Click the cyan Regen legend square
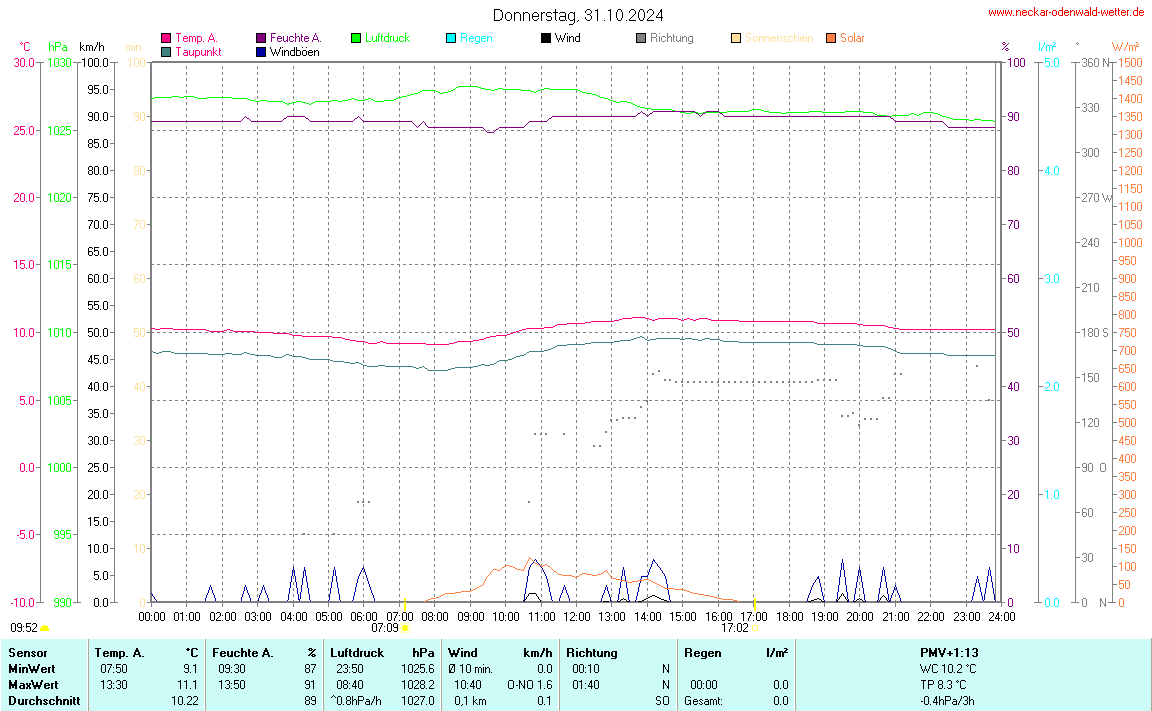Viewport: 1152px width, 711px height. (451, 38)
